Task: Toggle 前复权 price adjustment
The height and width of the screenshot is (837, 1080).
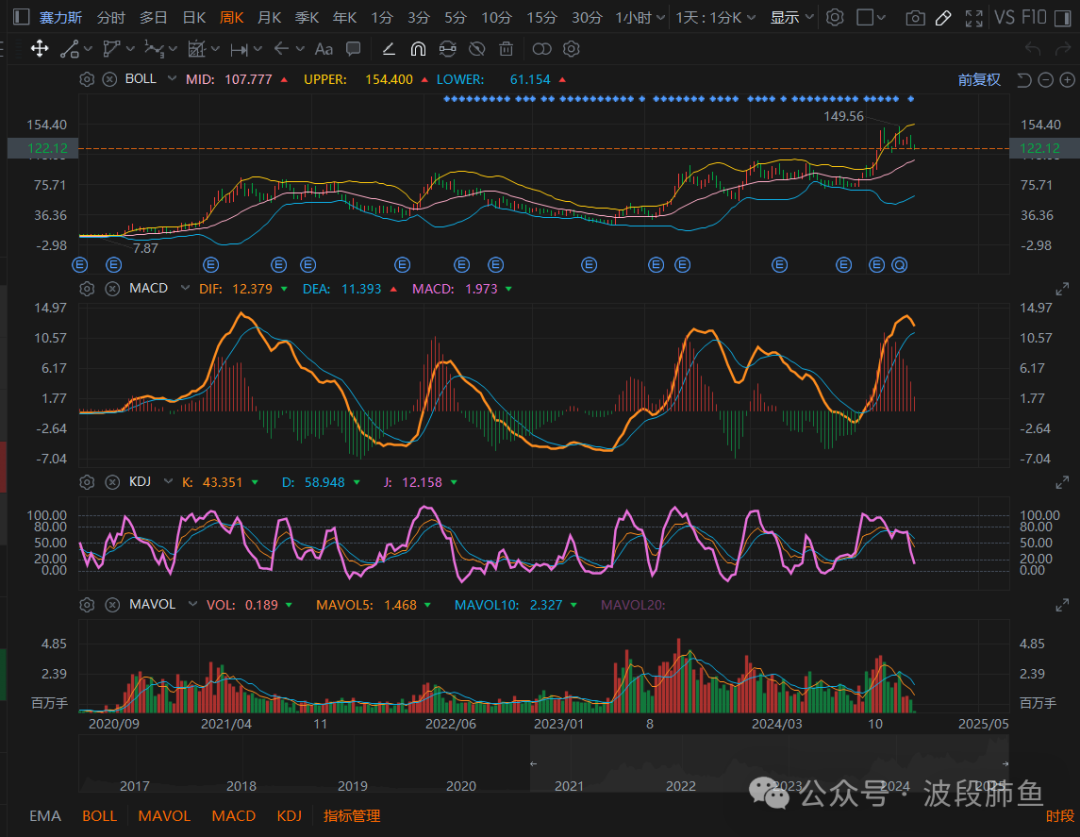Action: [979, 80]
